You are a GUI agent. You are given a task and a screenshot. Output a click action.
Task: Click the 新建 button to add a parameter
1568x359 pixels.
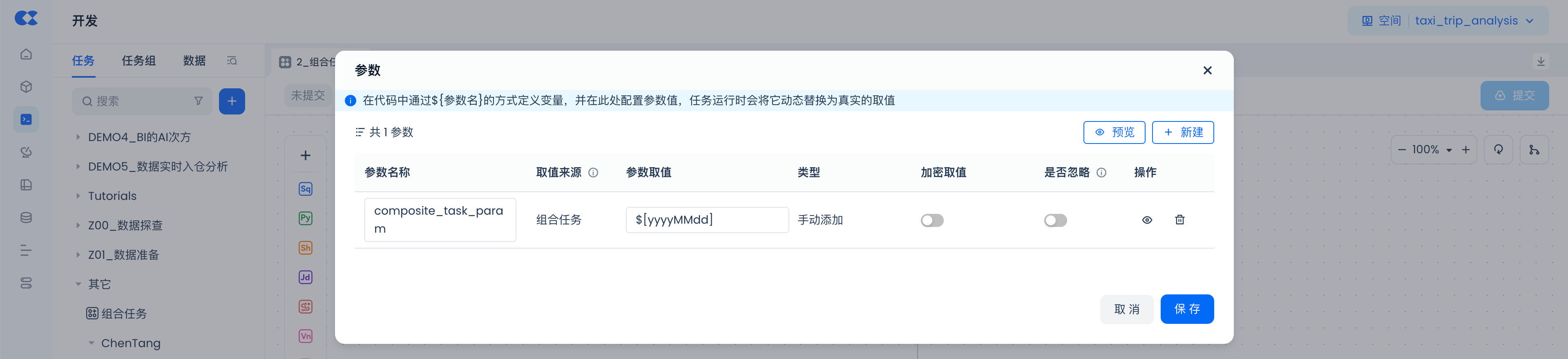pos(1182,132)
